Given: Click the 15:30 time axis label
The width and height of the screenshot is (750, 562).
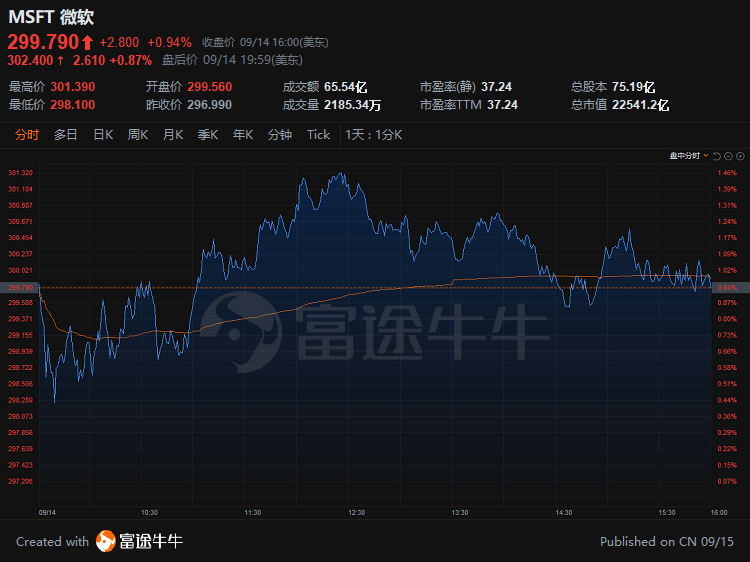Looking at the screenshot, I should pyautogui.click(x=667, y=512).
